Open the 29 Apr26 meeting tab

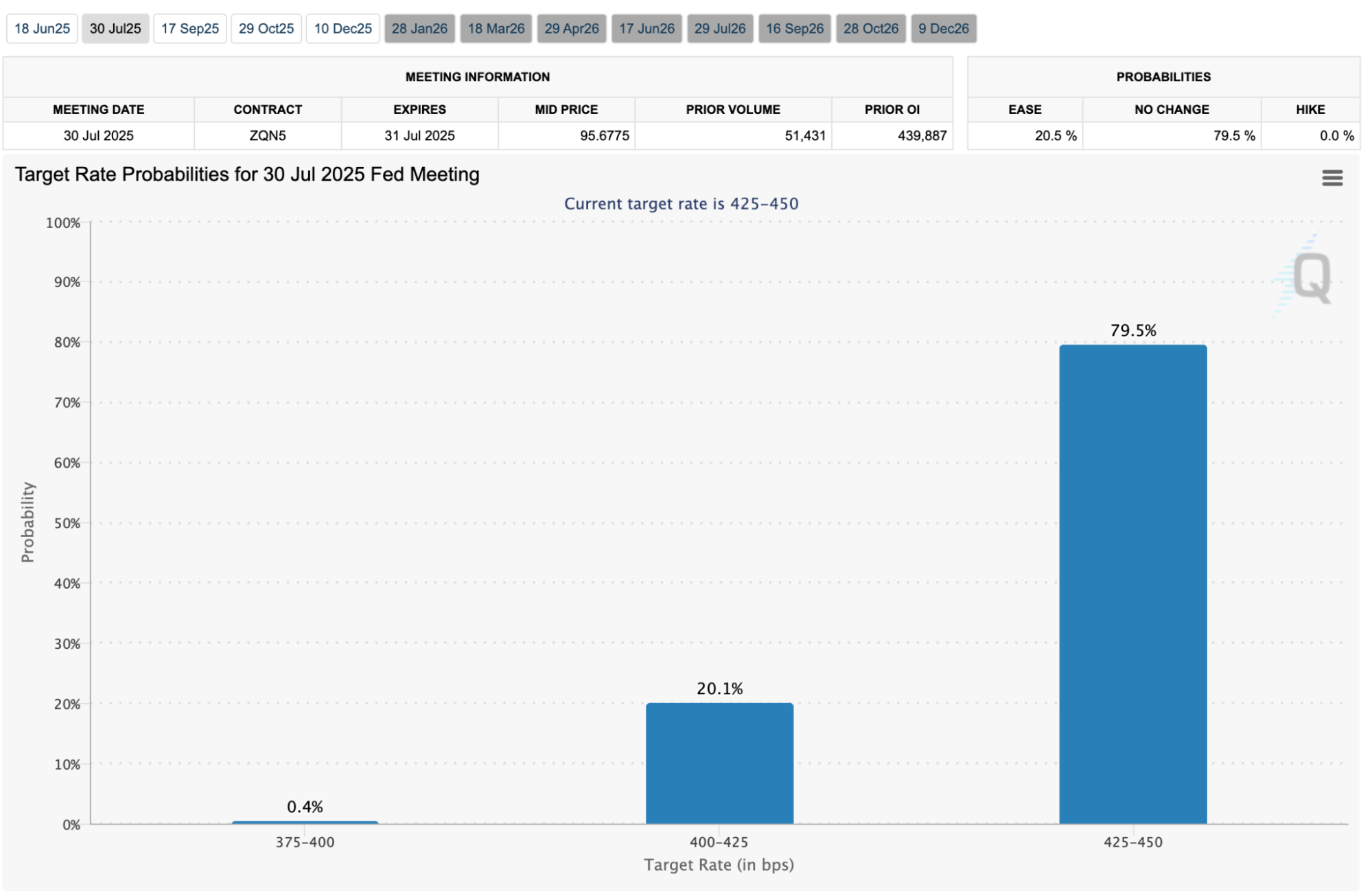572,29
